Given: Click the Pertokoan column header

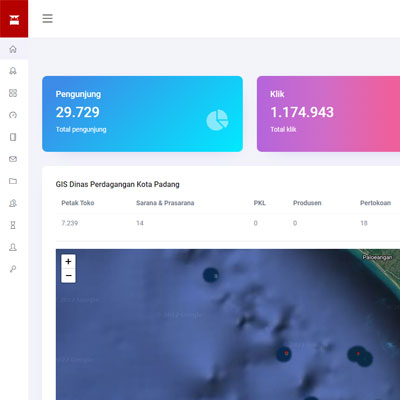Looking at the screenshot, I should 375,203.
